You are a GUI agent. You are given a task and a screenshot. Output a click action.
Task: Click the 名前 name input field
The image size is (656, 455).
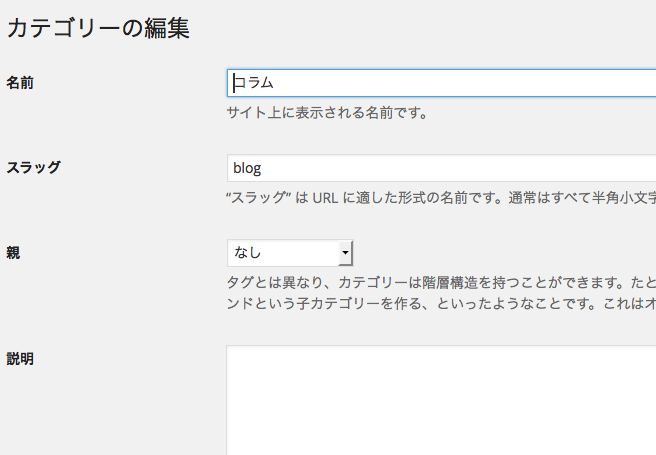coord(440,83)
